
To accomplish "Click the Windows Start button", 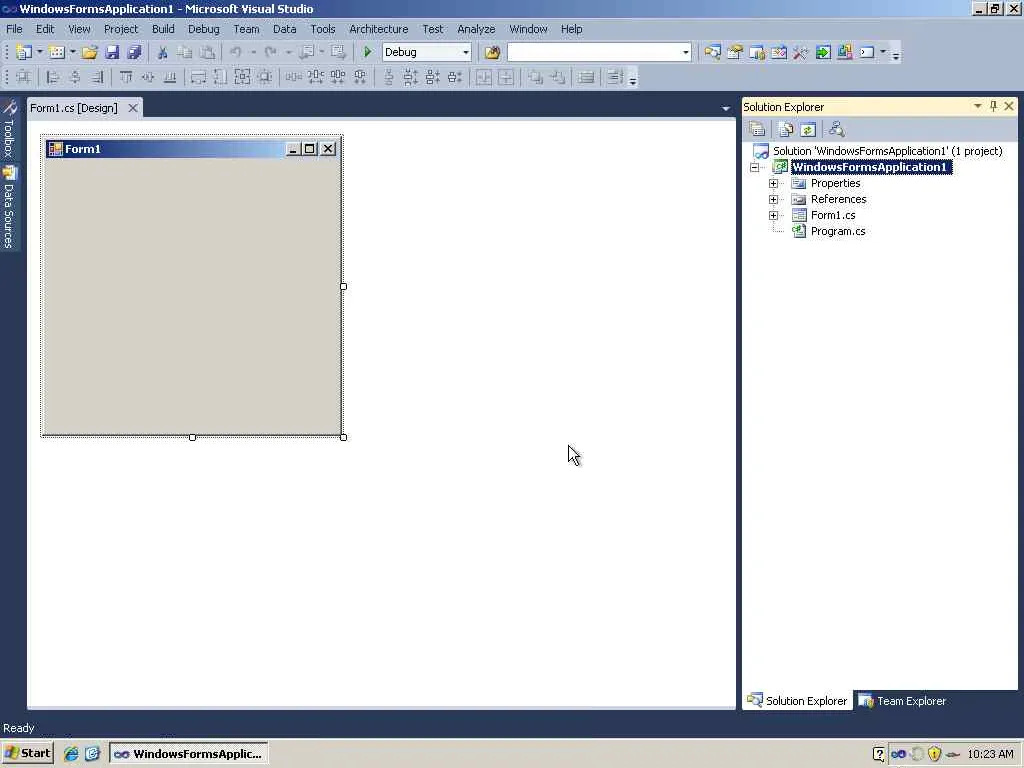I will (28, 753).
